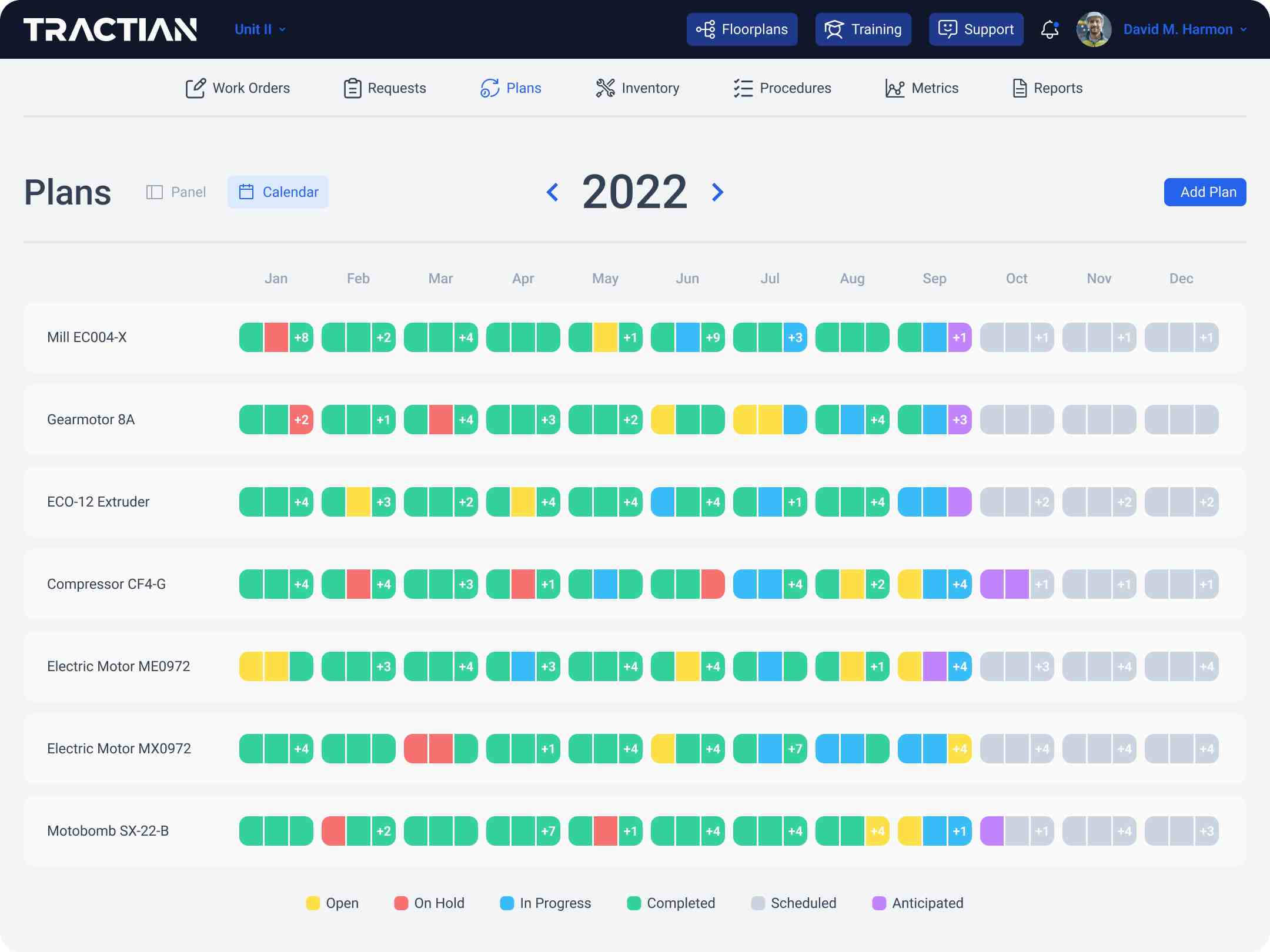Click the Add Plan button
This screenshot has height=952, width=1270.
(x=1205, y=192)
